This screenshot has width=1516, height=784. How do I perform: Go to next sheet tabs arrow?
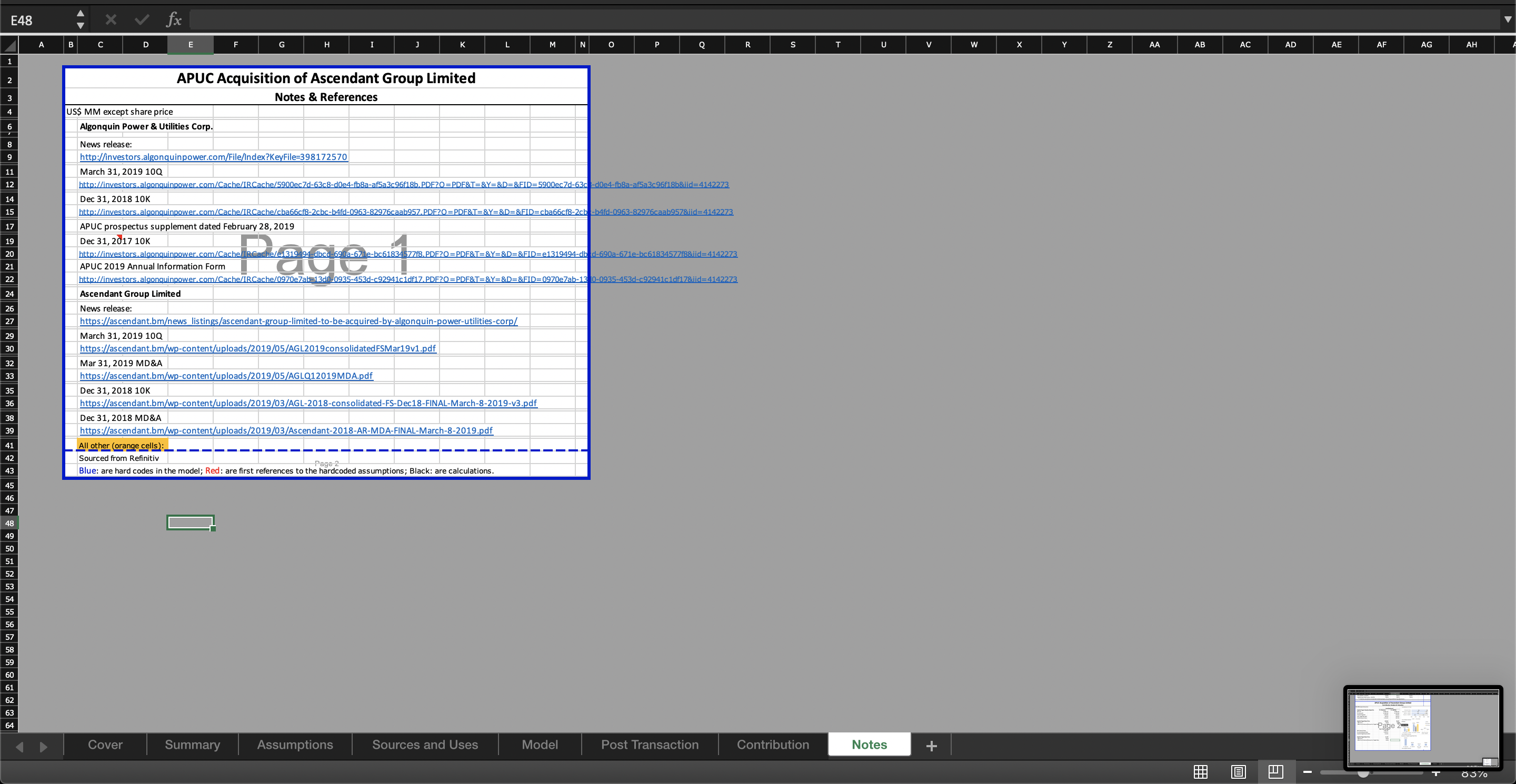43,746
